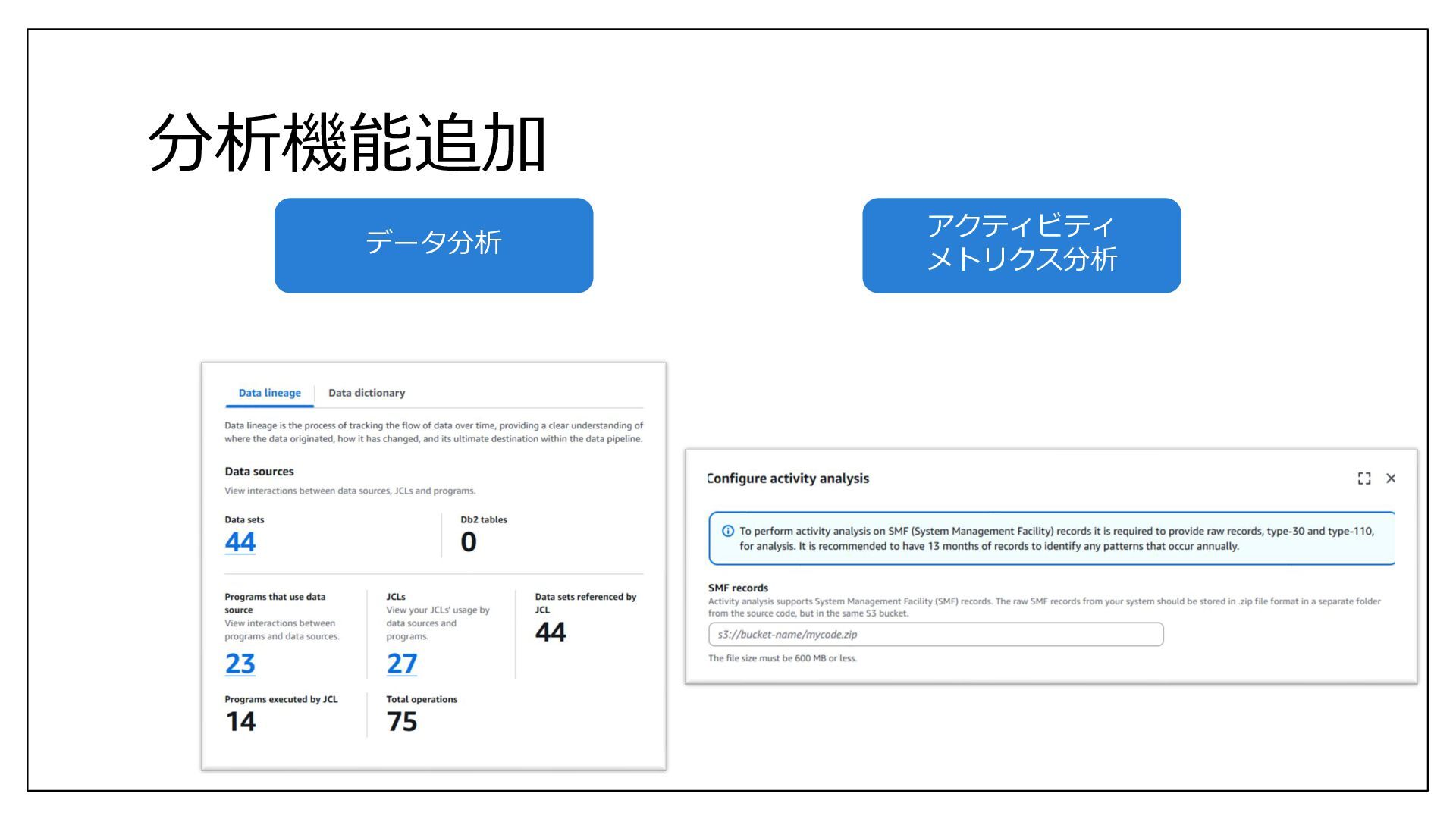
Task: Click the Total operations number 75
Action: [401, 722]
